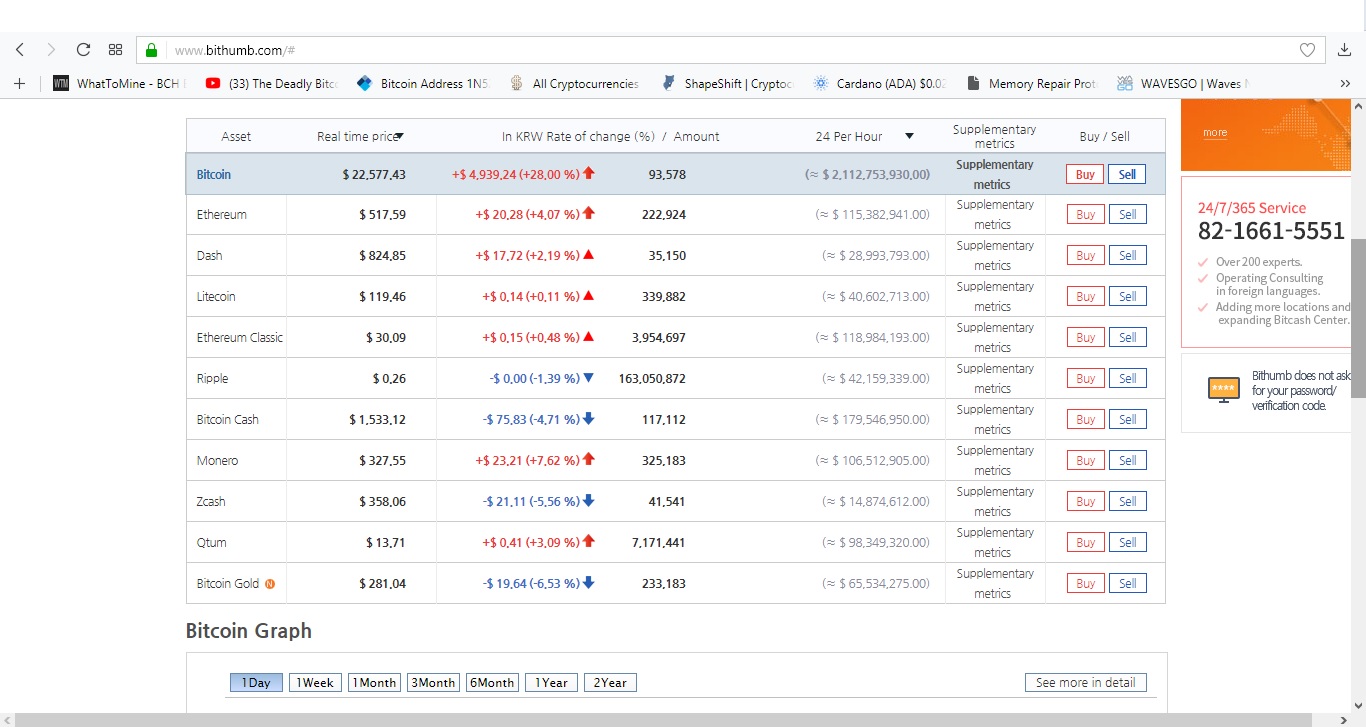This screenshot has width=1366, height=727.
Task: Buy Ethereum Classic
Action: pyautogui.click(x=1085, y=337)
